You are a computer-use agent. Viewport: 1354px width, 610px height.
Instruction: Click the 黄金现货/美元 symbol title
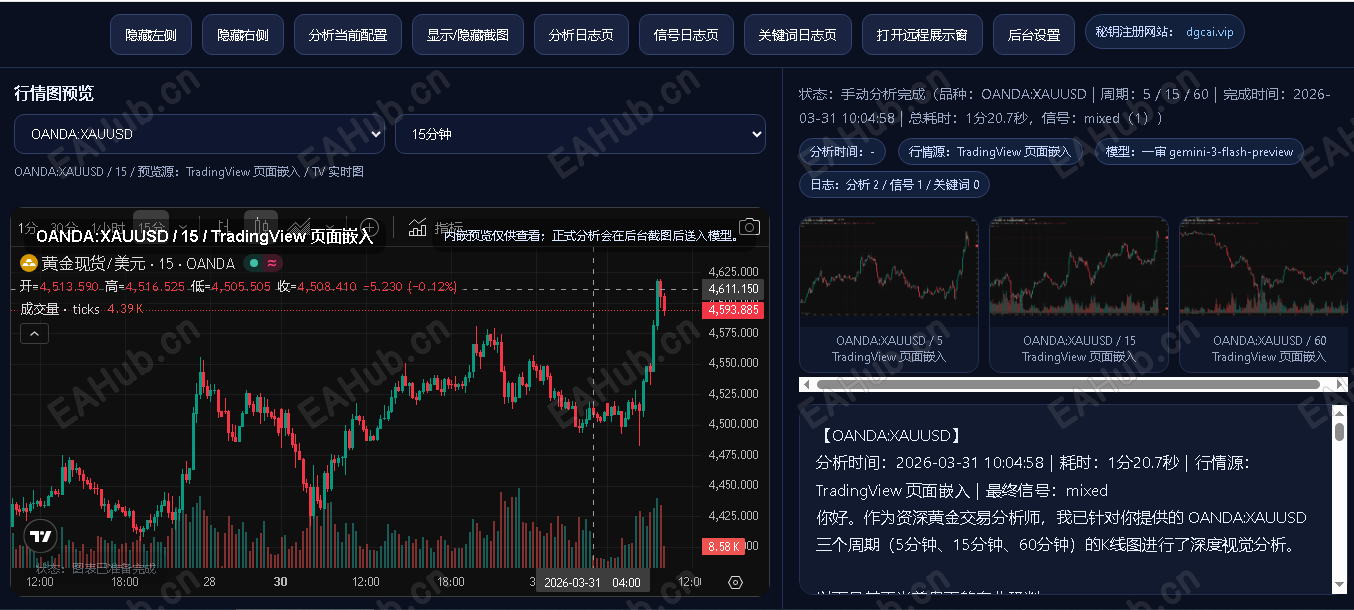(93, 264)
